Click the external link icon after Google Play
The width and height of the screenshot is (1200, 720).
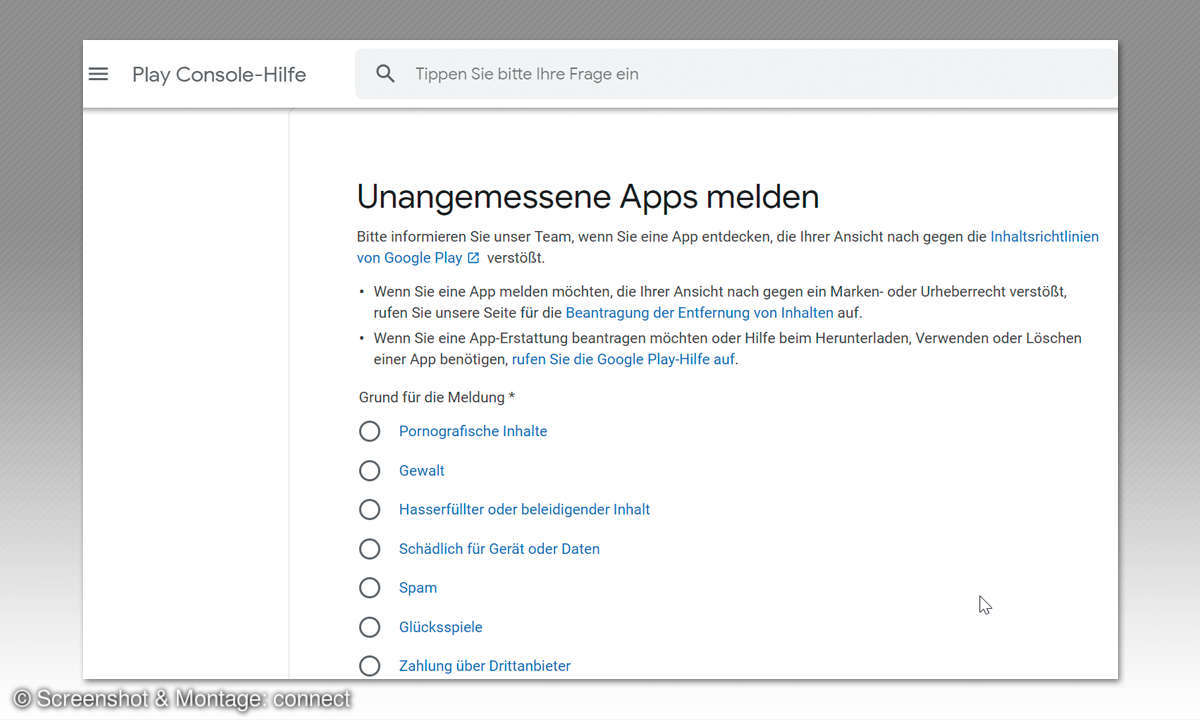pyautogui.click(x=473, y=258)
